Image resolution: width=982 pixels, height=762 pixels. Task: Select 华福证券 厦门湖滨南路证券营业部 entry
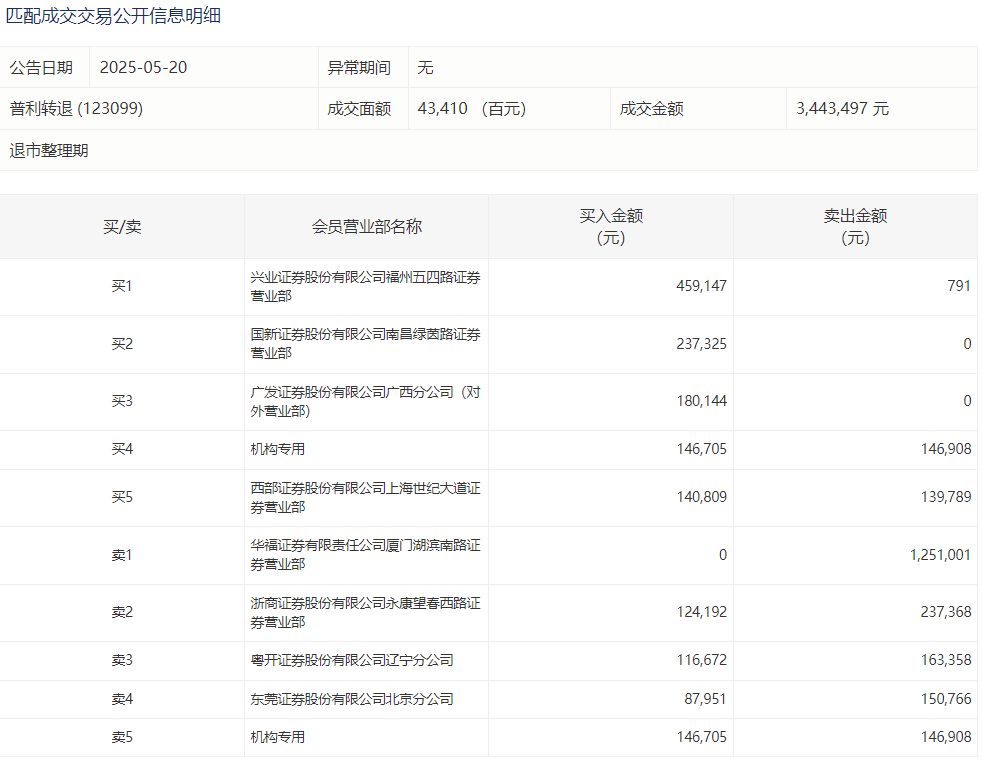click(365, 555)
